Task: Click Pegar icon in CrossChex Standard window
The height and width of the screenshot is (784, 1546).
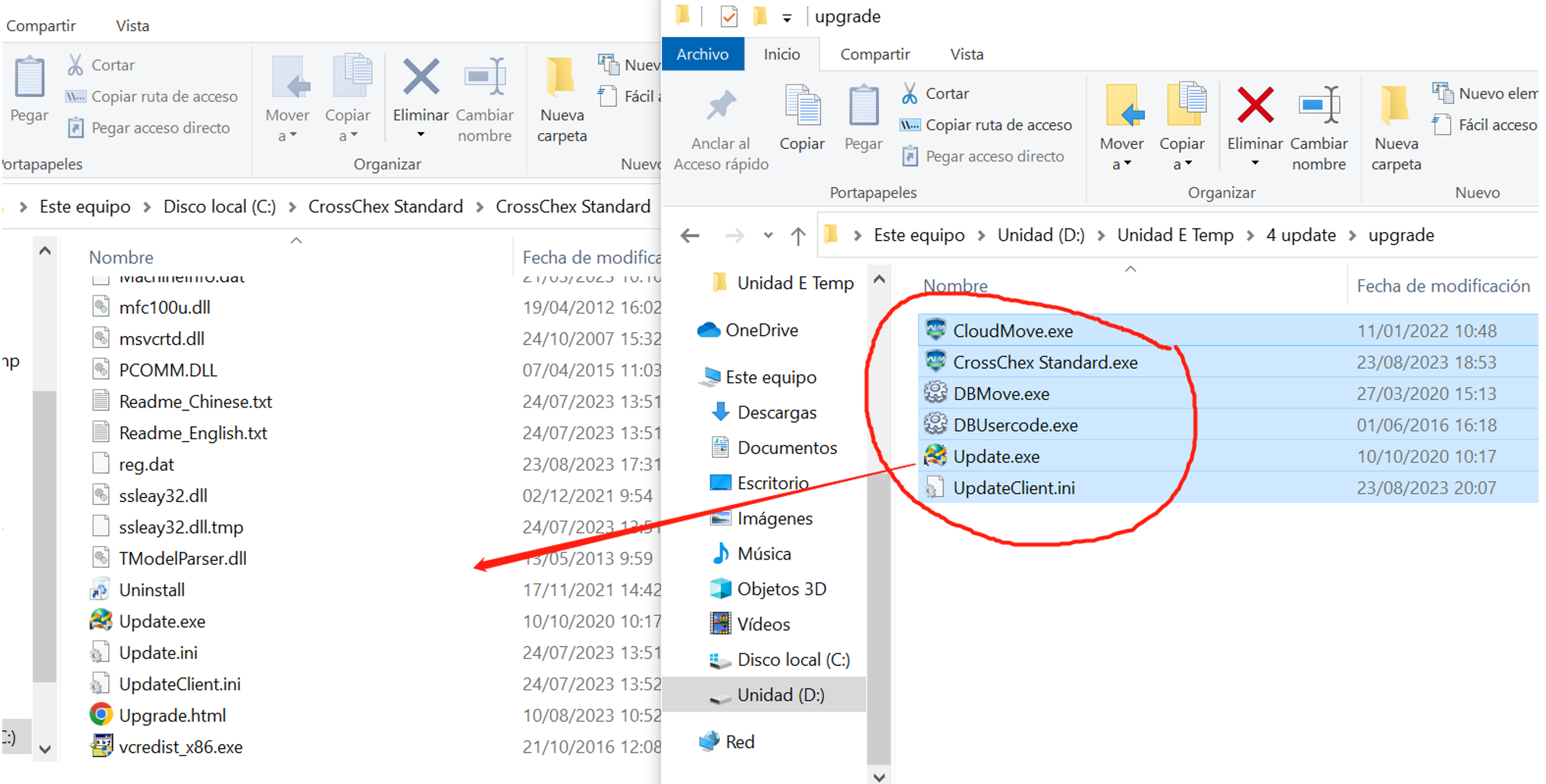Action: pyautogui.click(x=29, y=77)
